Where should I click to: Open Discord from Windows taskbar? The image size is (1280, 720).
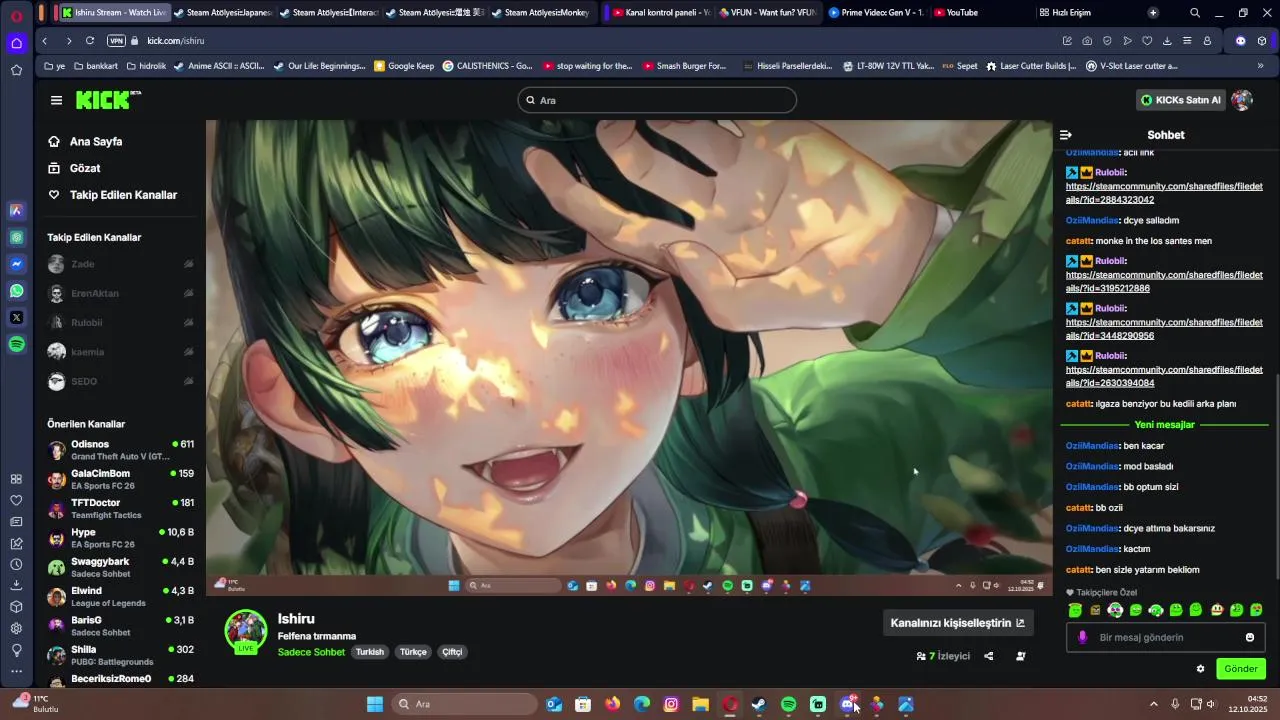point(848,704)
